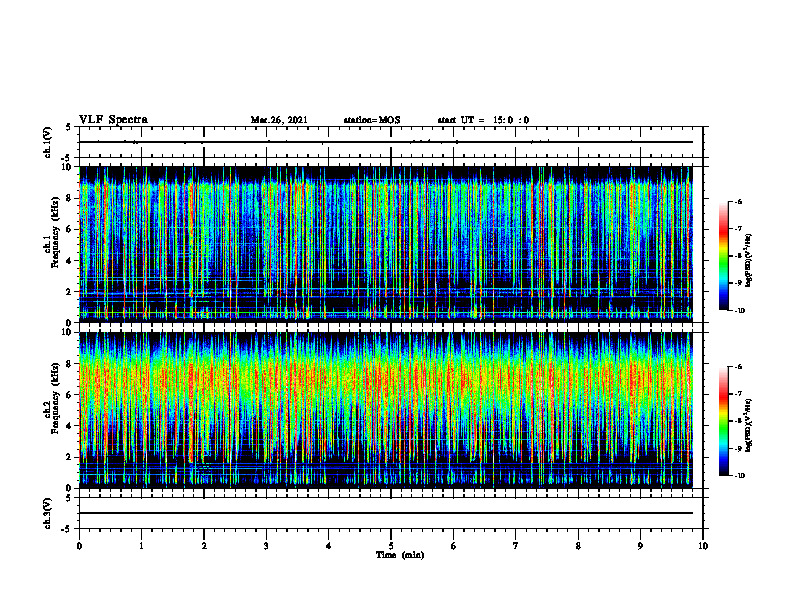Click the ch.2 spectrogram color bar

click(x=724, y=421)
